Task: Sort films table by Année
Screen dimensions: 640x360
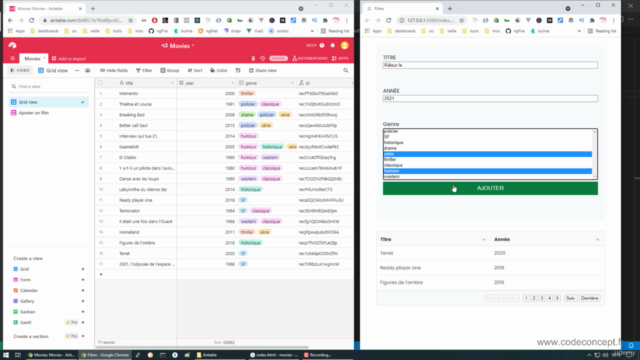Action: 547,239
